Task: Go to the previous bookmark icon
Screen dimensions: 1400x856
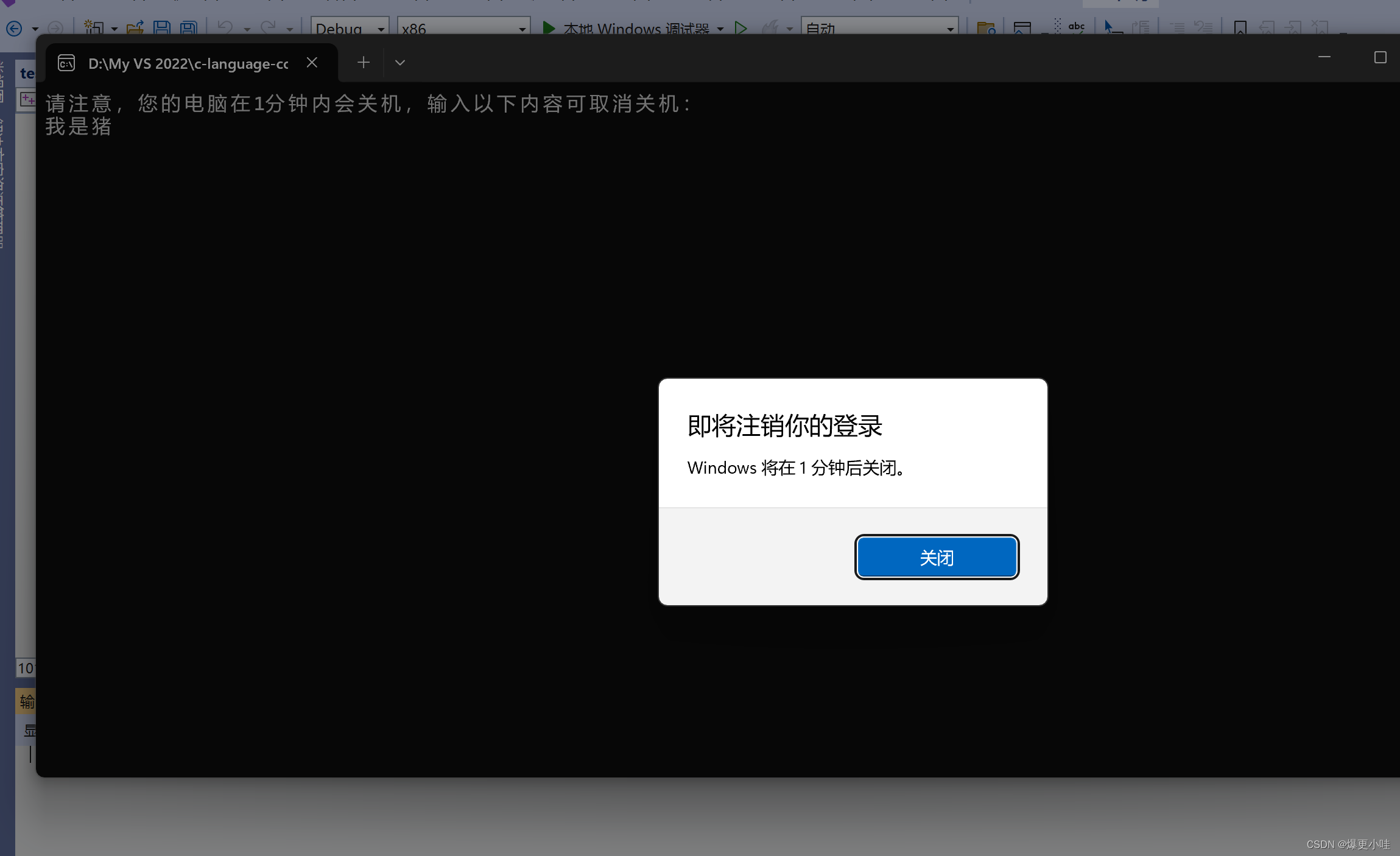Action: tap(1267, 27)
